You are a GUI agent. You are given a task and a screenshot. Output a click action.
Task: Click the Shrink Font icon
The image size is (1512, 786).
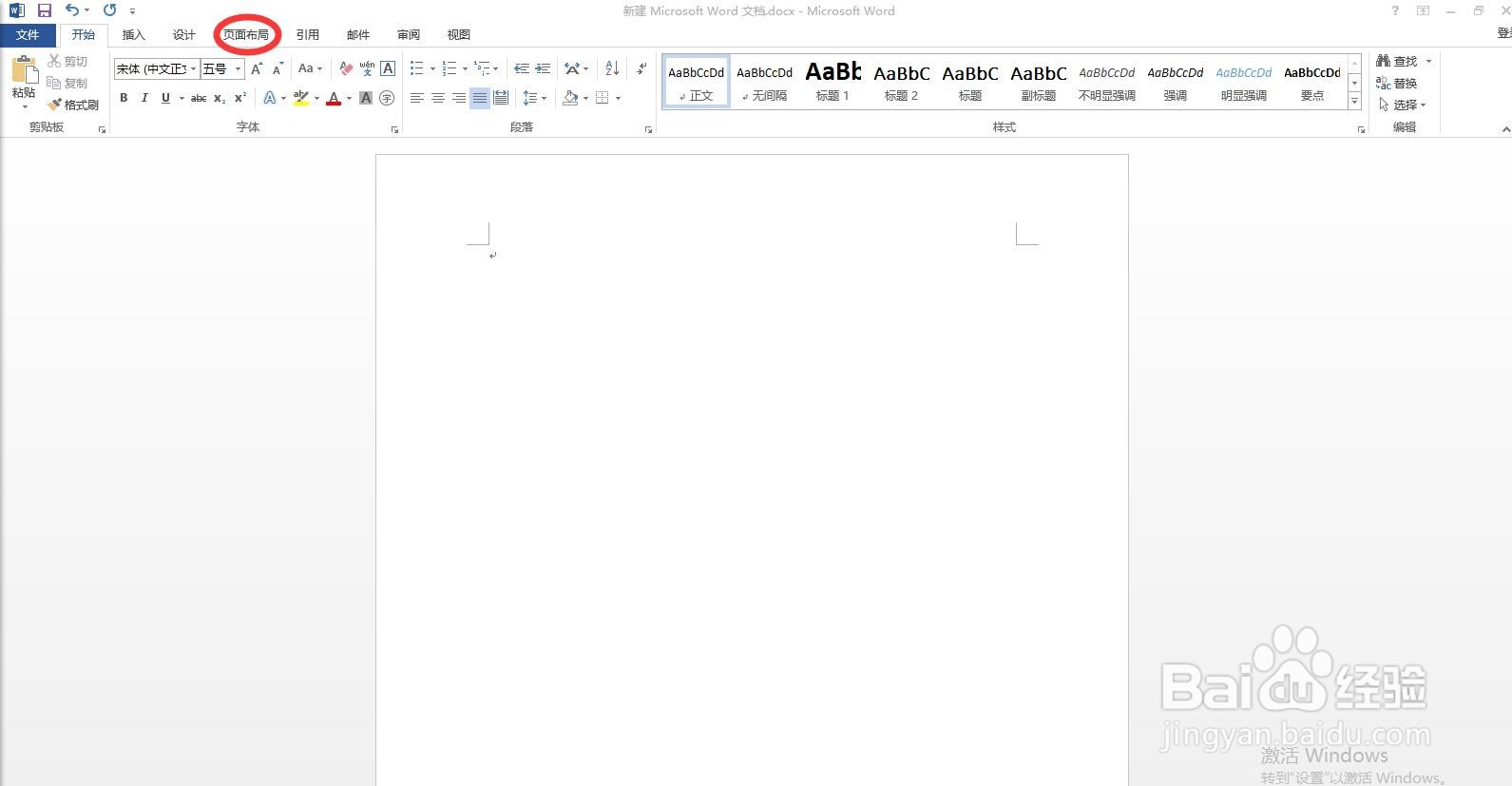point(278,68)
